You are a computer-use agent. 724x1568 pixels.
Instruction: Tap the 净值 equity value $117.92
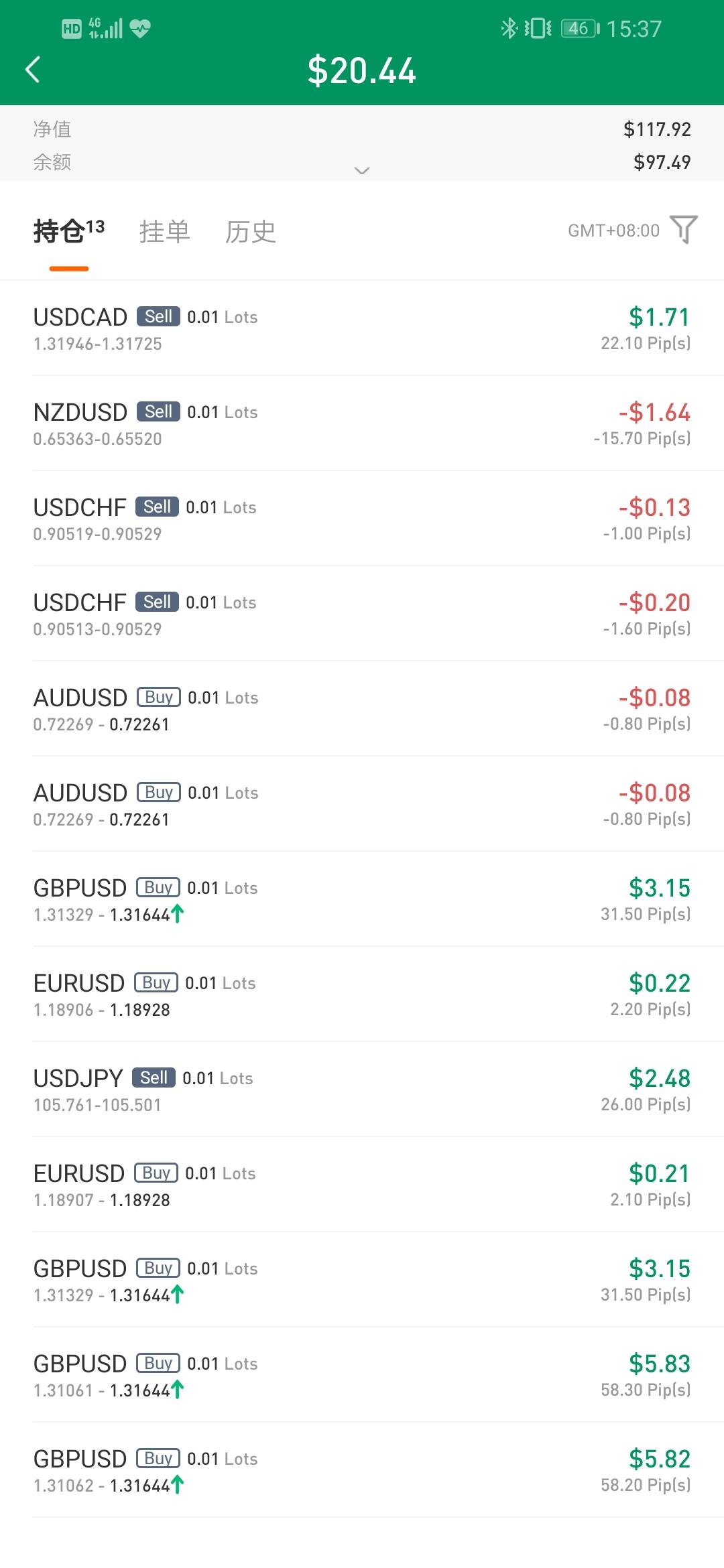coord(657,129)
